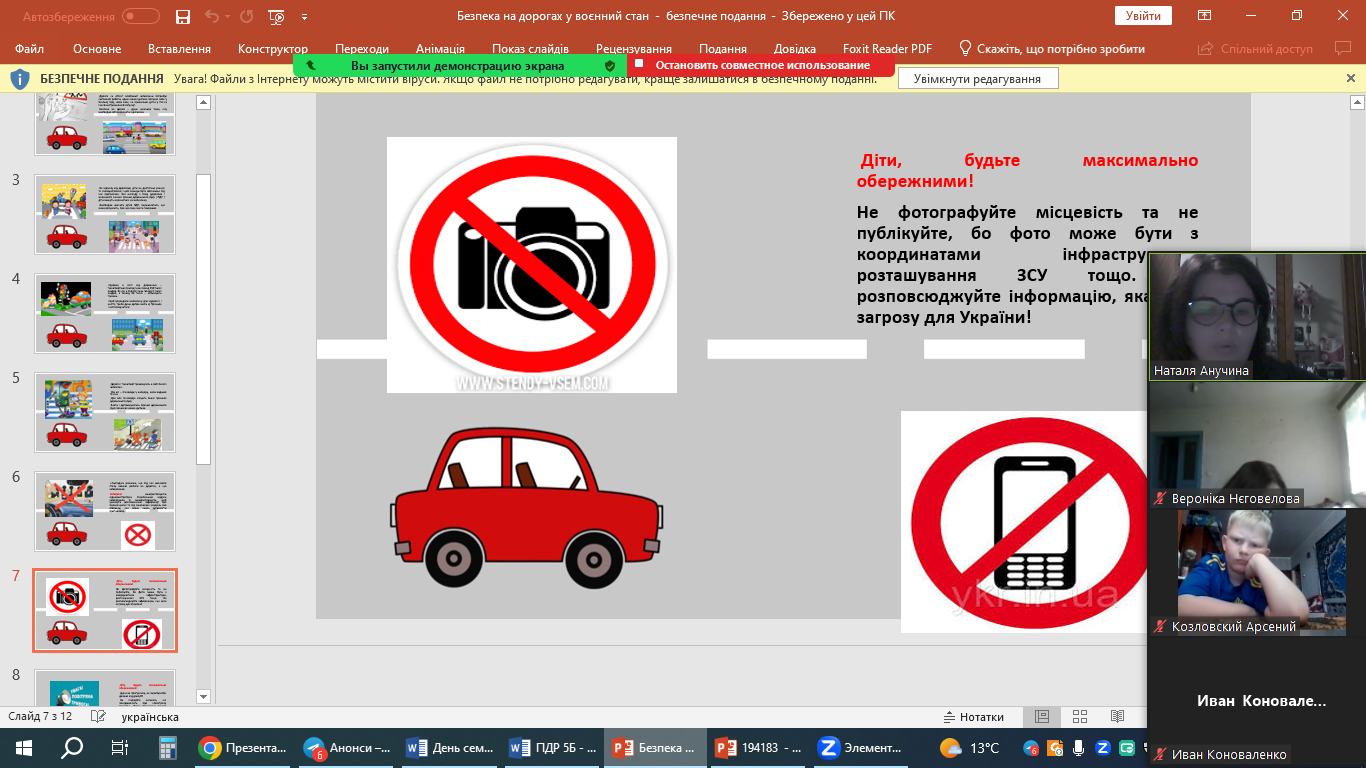Switch to Word День сем... taskbar window
This screenshot has width=1366, height=768.
449,748
